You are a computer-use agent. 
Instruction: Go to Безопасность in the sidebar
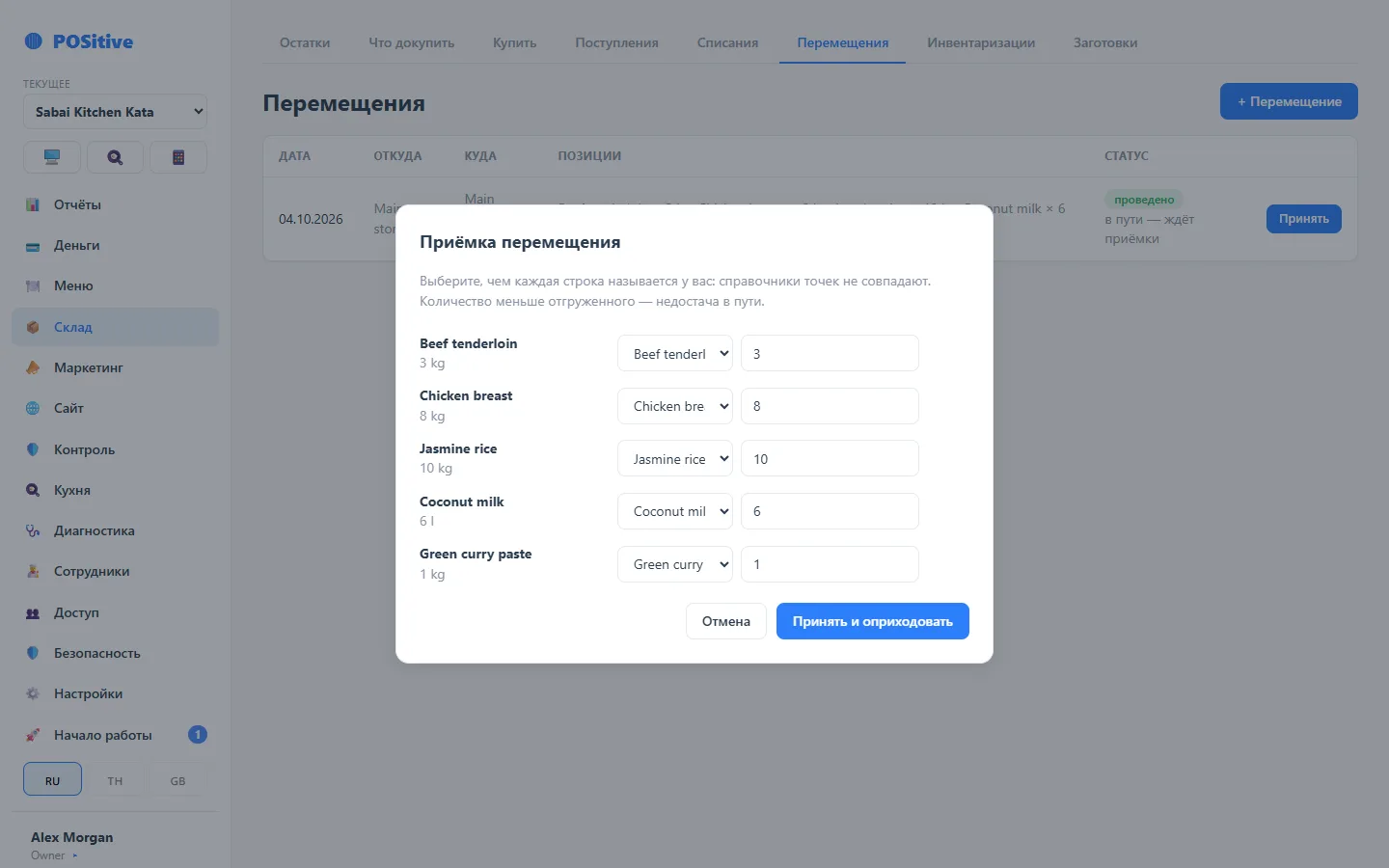[115, 653]
